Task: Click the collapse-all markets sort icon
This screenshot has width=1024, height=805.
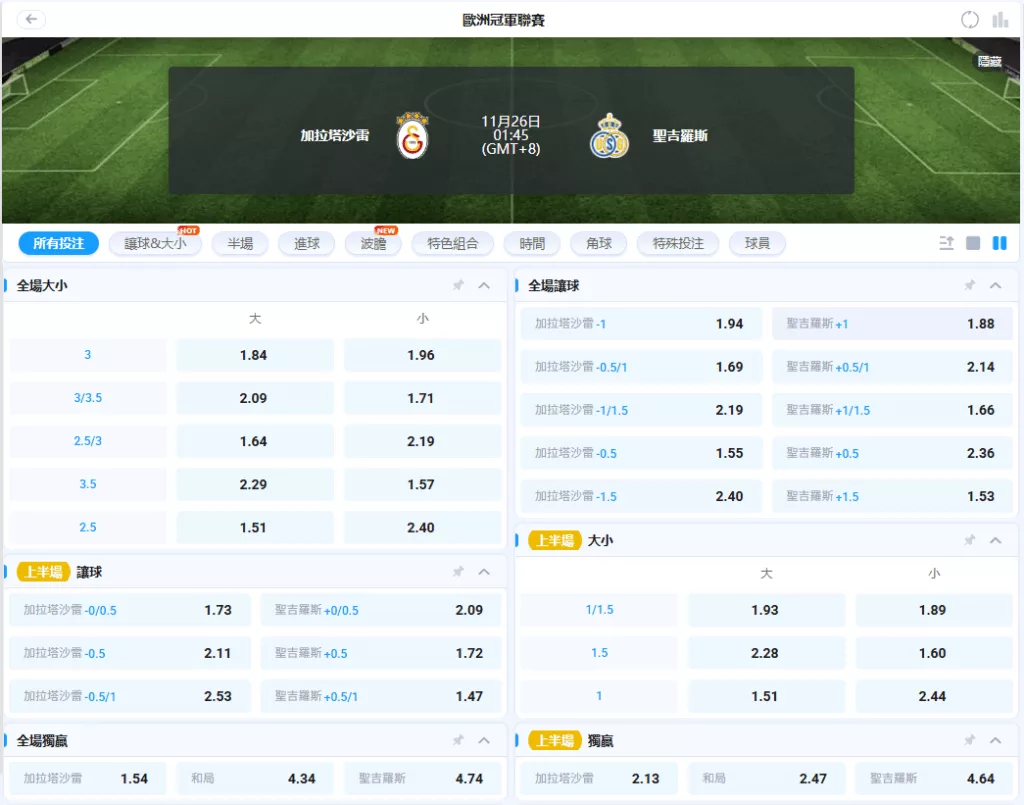Action: 946,243
